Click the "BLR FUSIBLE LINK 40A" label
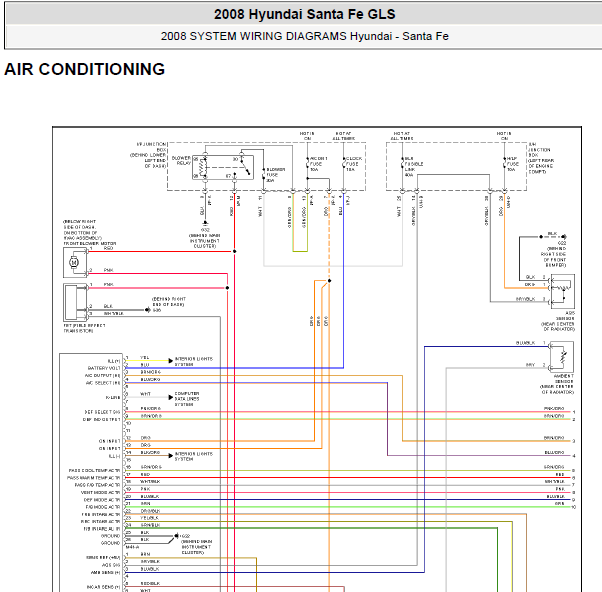 pos(413,167)
